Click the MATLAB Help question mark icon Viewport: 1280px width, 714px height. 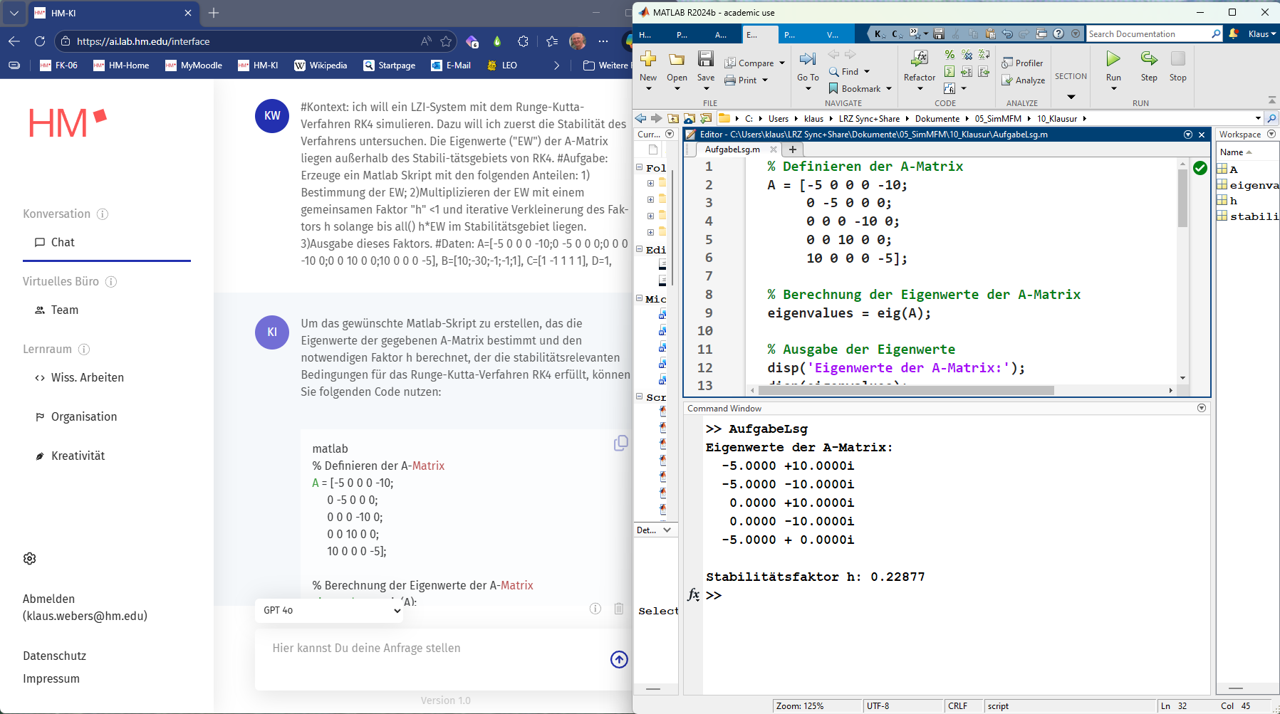tap(1058, 34)
